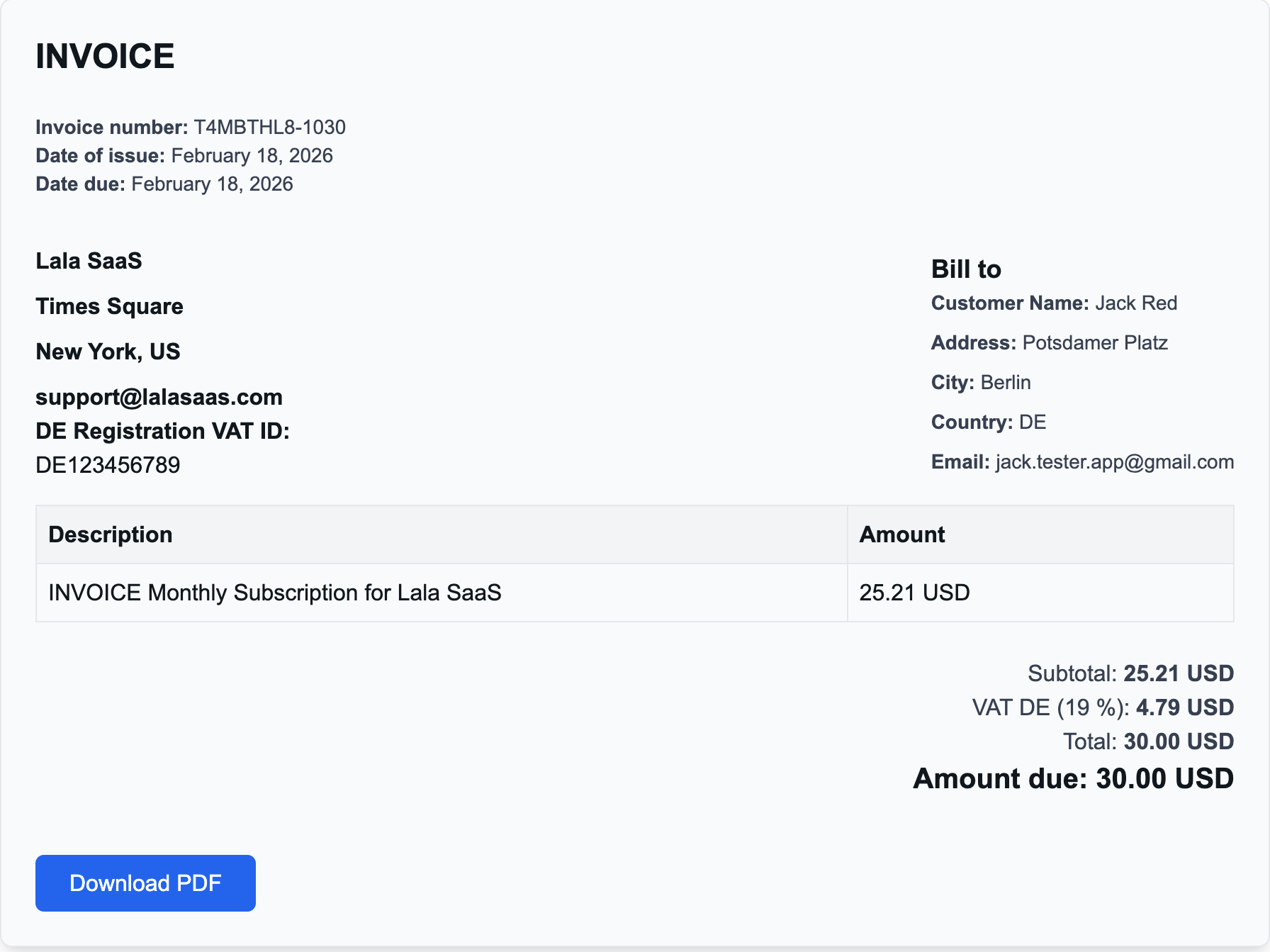Click the Date due line
Screen dimensions: 1270x952
[x=164, y=184]
